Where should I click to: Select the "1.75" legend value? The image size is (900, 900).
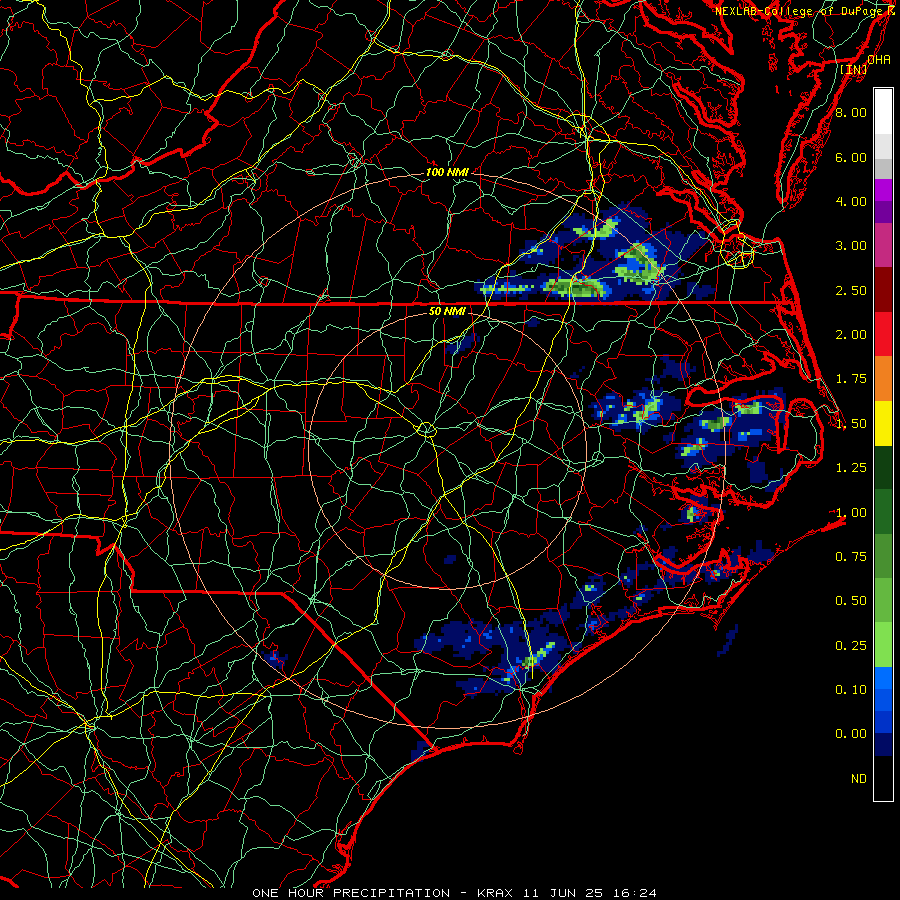click(851, 379)
